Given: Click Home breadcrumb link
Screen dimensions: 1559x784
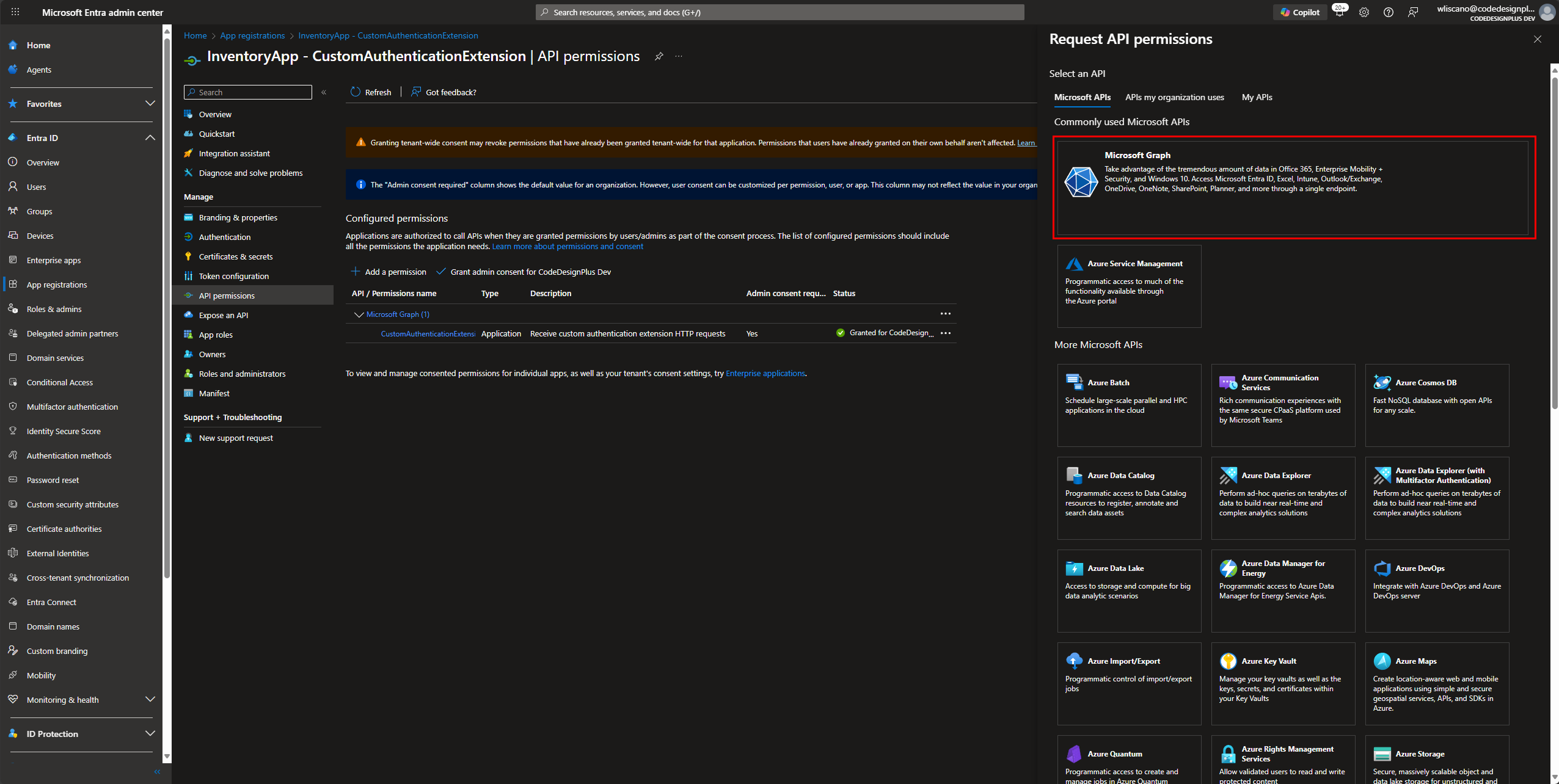Looking at the screenshot, I should tap(195, 35).
